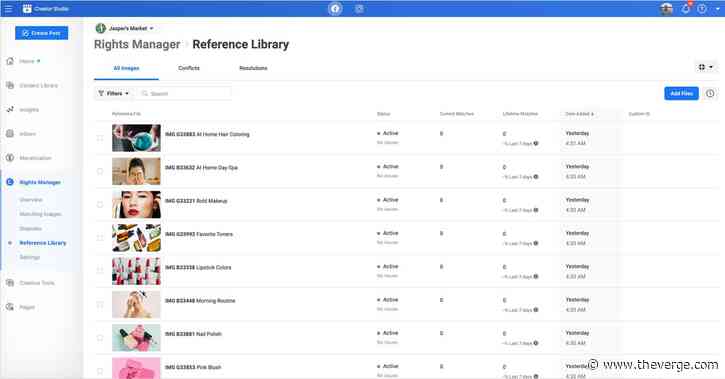Switch to the All Images tab
The image size is (725, 379).
126,68
